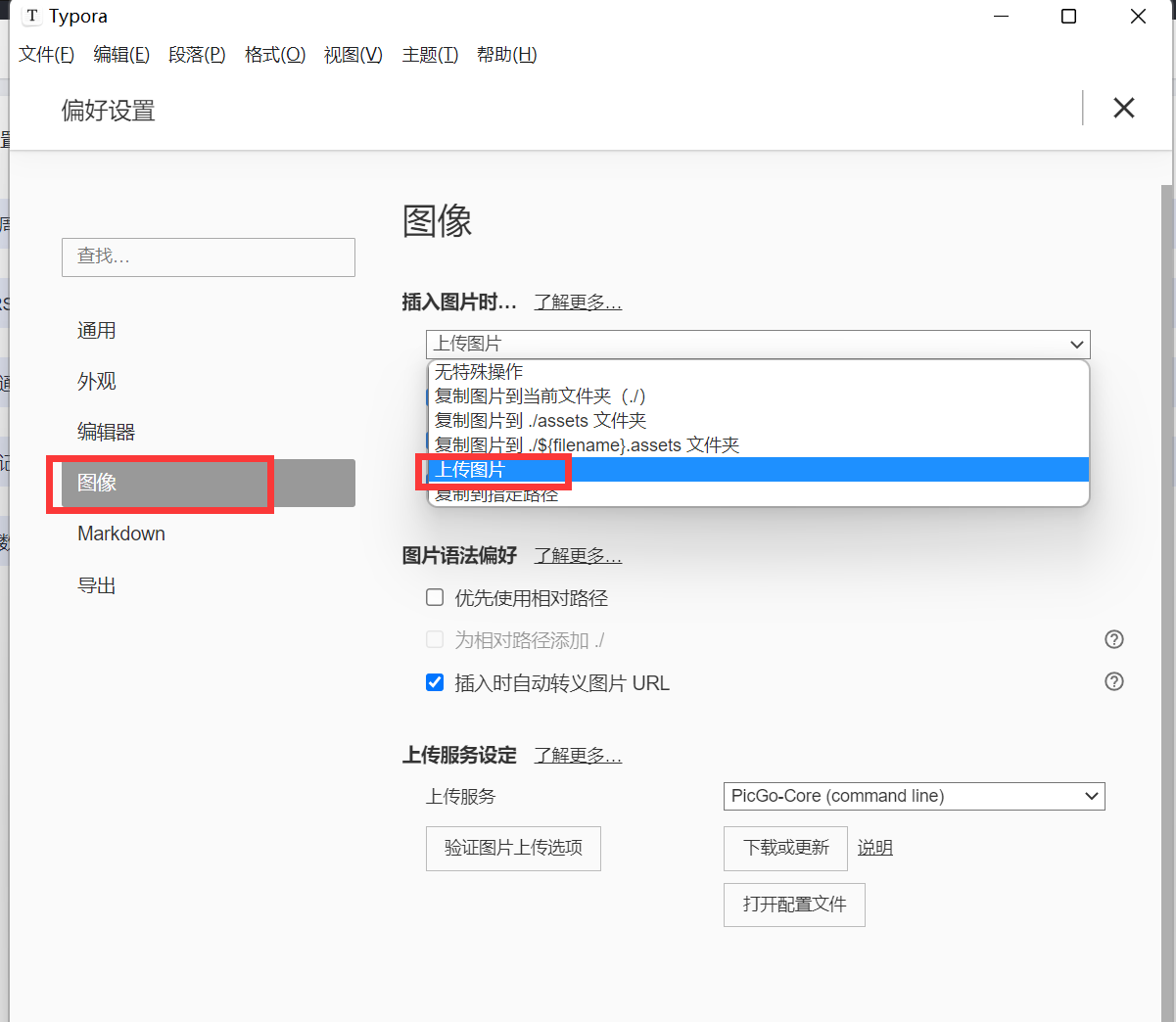Click 打开配置文件 button
The image size is (1176, 1022).
794,905
